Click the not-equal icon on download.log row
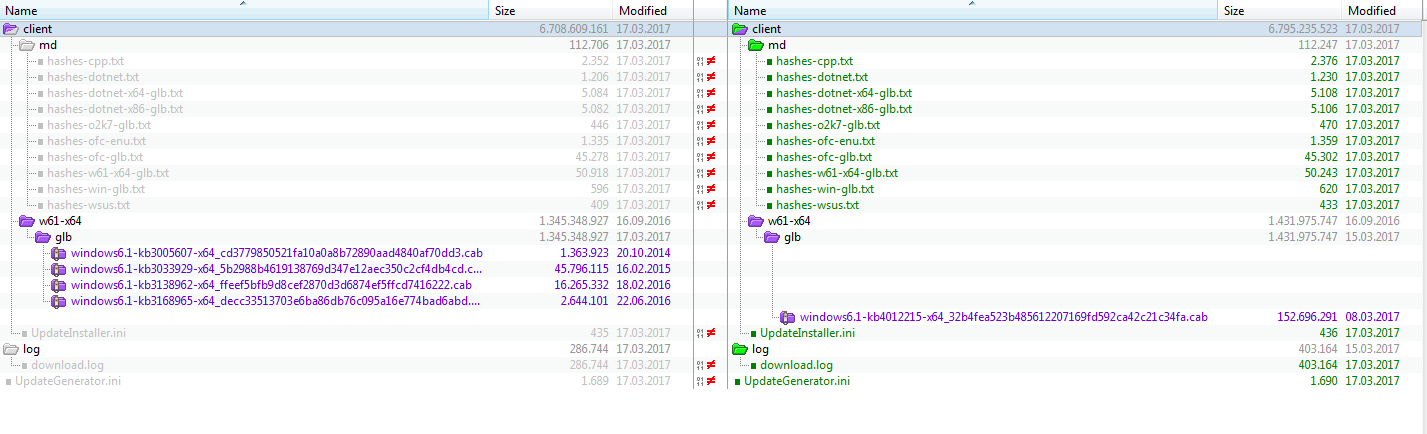Image resolution: width=1427 pixels, height=434 pixels. tap(711, 365)
